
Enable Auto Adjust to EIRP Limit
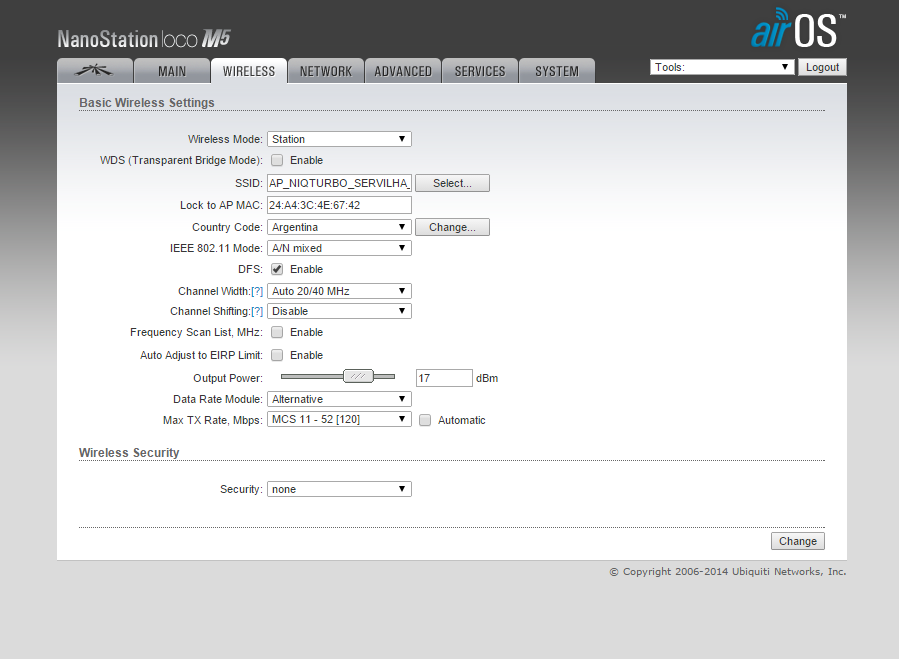[277, 355]
